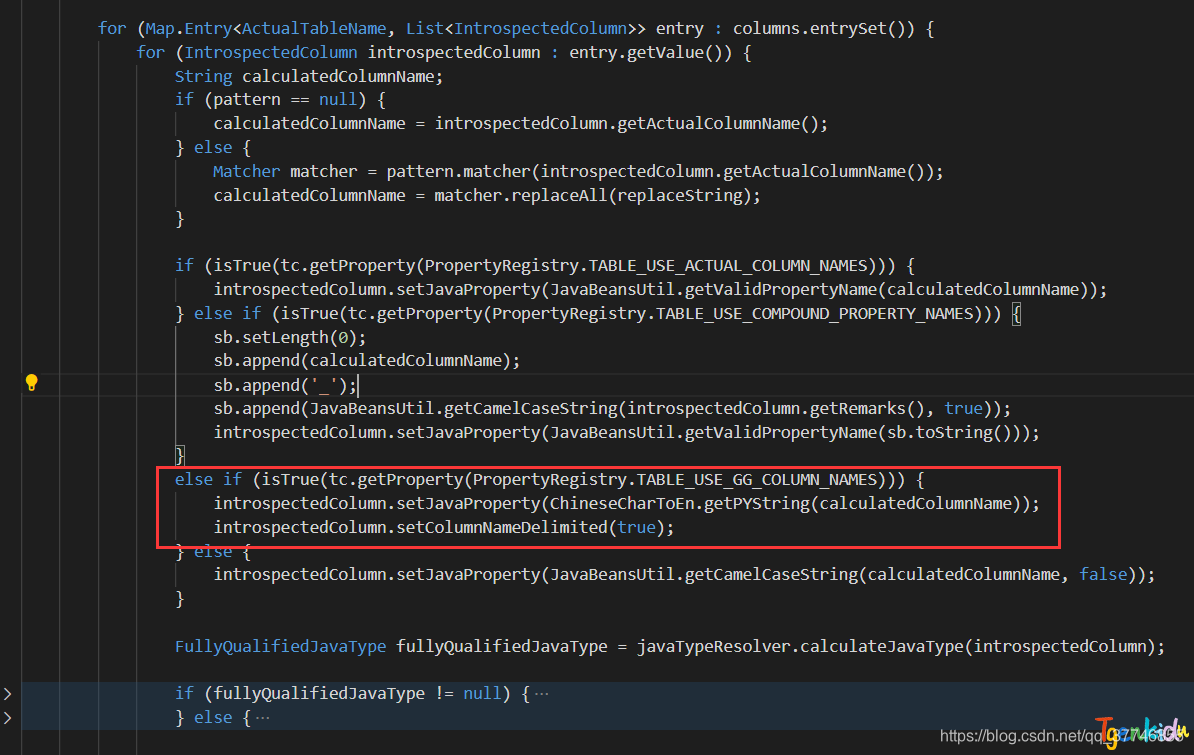1194x755 pixels.
Task: Click 'TABLE_USE_GG_COLUMN_NAMES' constant
Action: [x=757, y=480]
